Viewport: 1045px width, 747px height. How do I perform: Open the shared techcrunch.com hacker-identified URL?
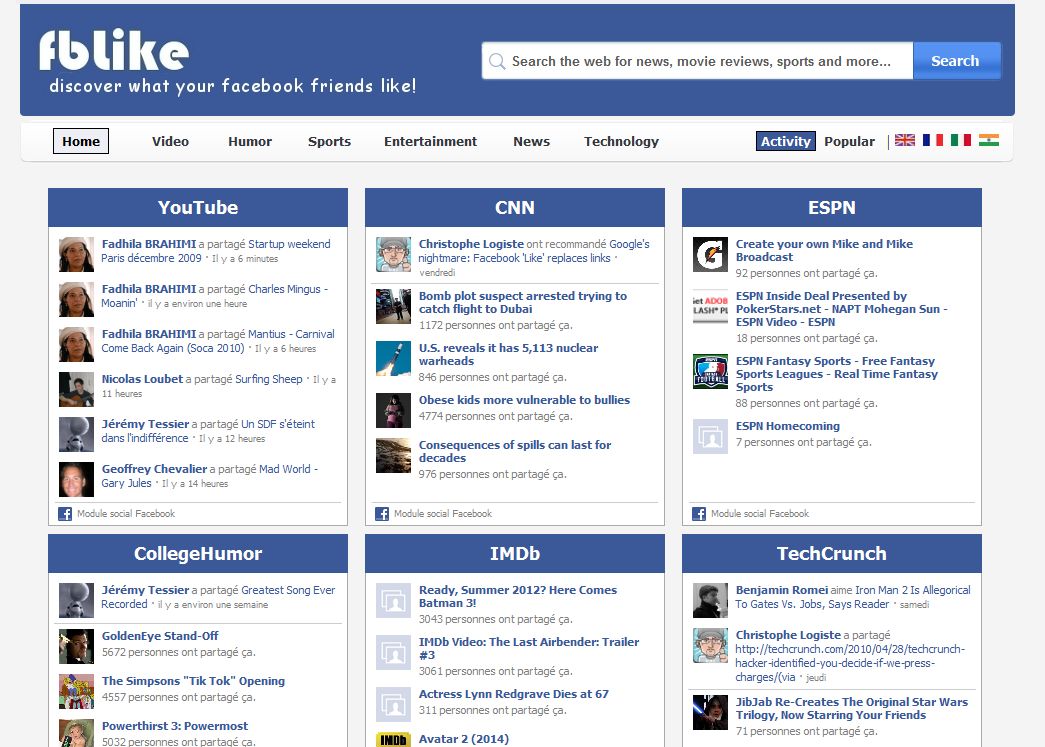point(850,663)
